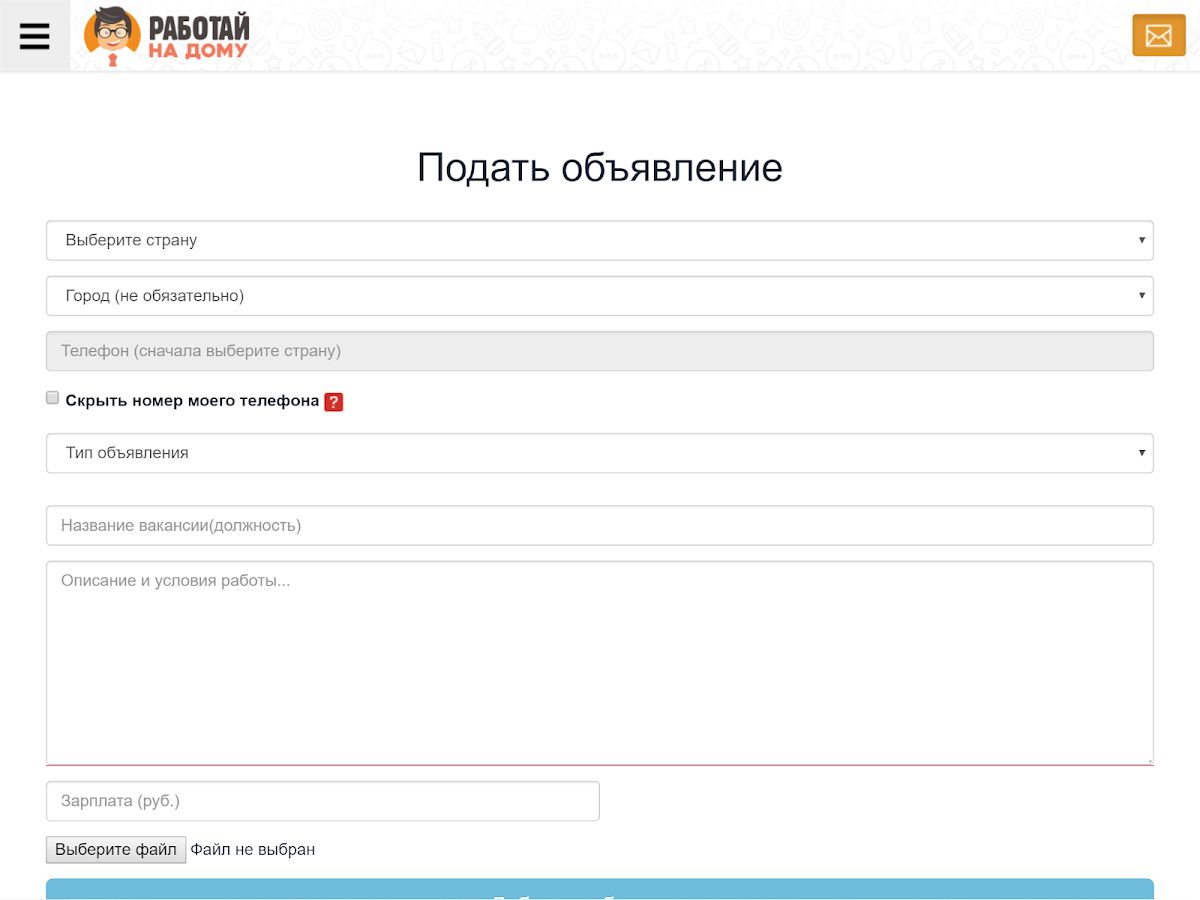Click the red question mark help icon
1200x900 pixels.
click(x=334, y=402)
